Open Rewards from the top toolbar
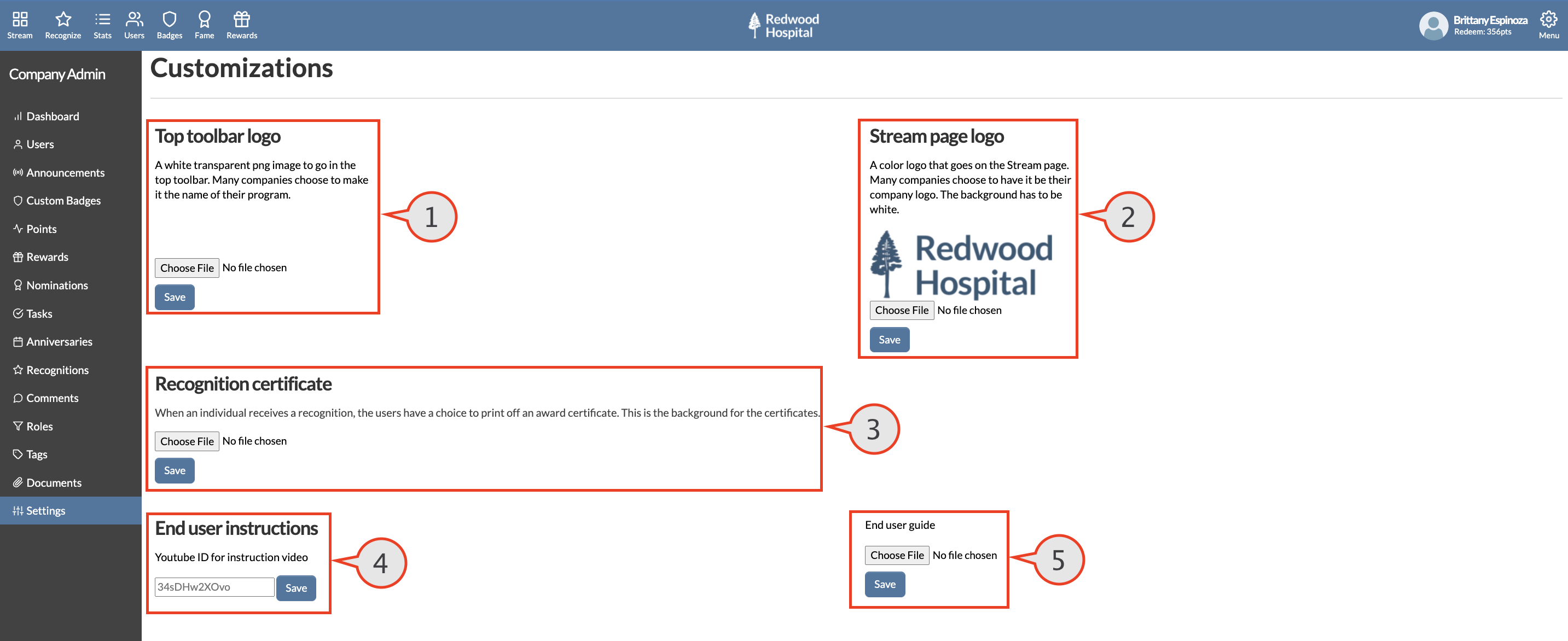1568x641 pixels. [241, 25]
